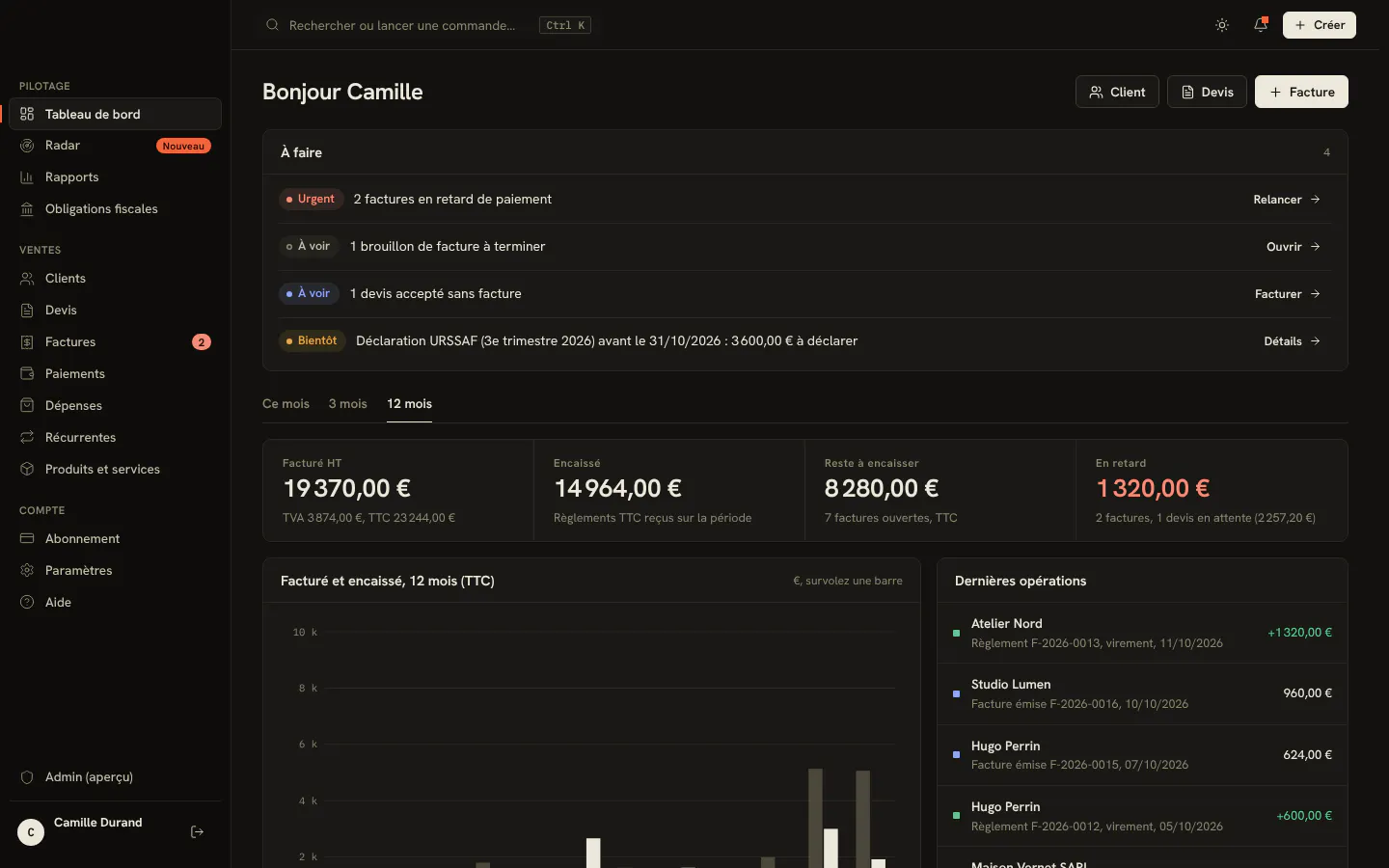Open Admin (aperçu) in the sidebar
Screen dimensions: 1389x868
pos(116,777)
